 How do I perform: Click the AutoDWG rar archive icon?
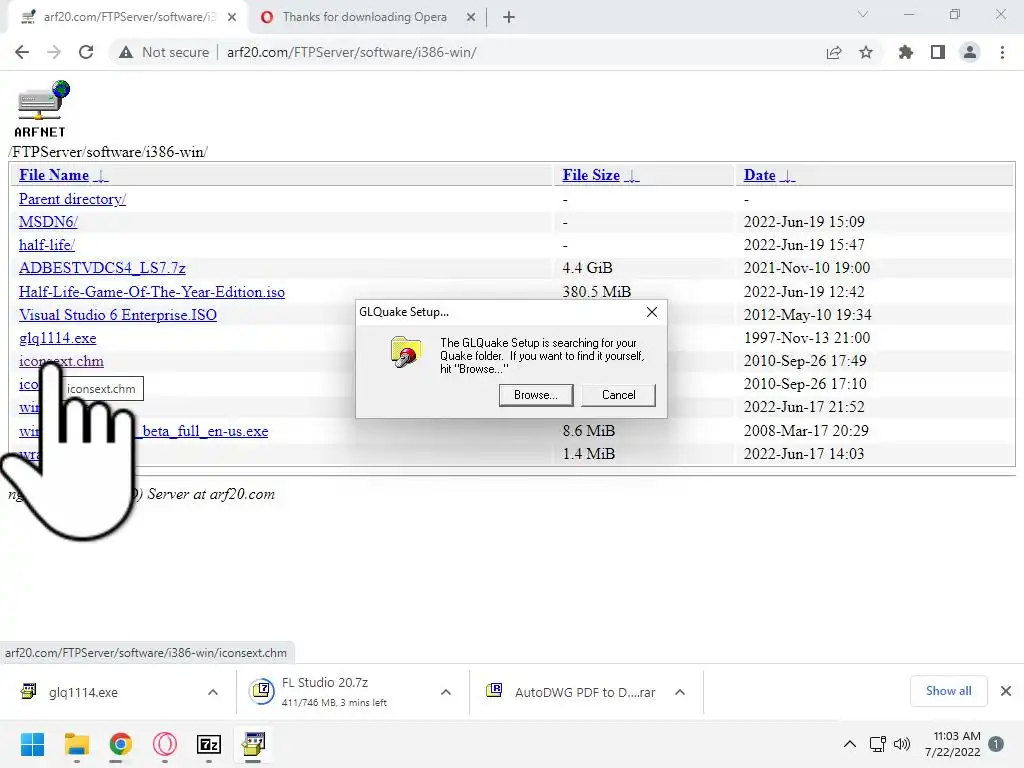coord(494,690)
